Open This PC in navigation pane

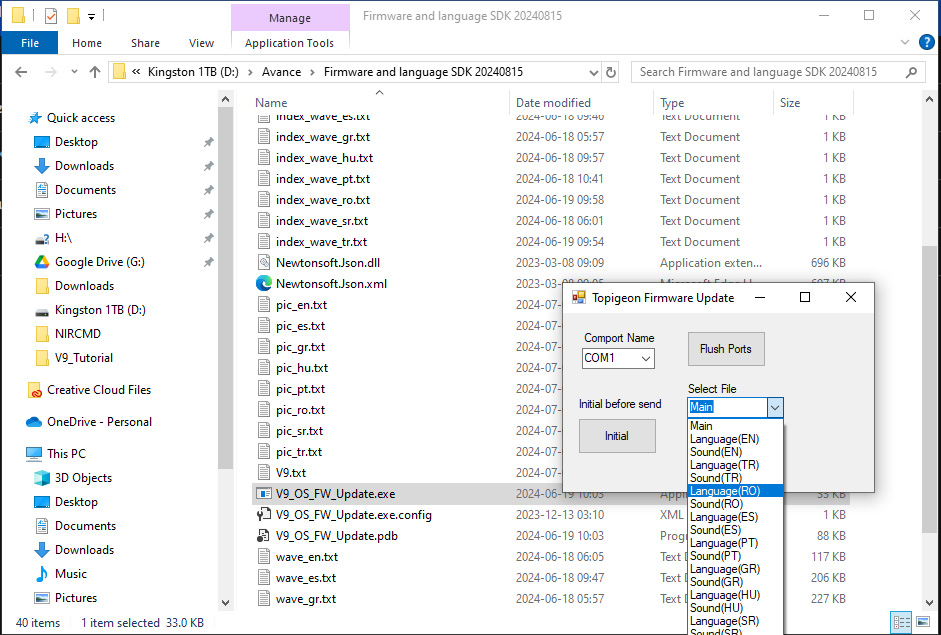(67, 454)
